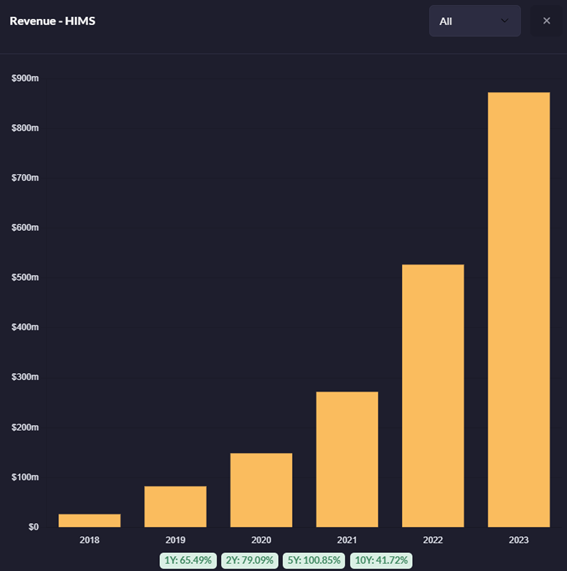Open the All time range dropdown
Viewport: 567px width, 571px height.
475,21
